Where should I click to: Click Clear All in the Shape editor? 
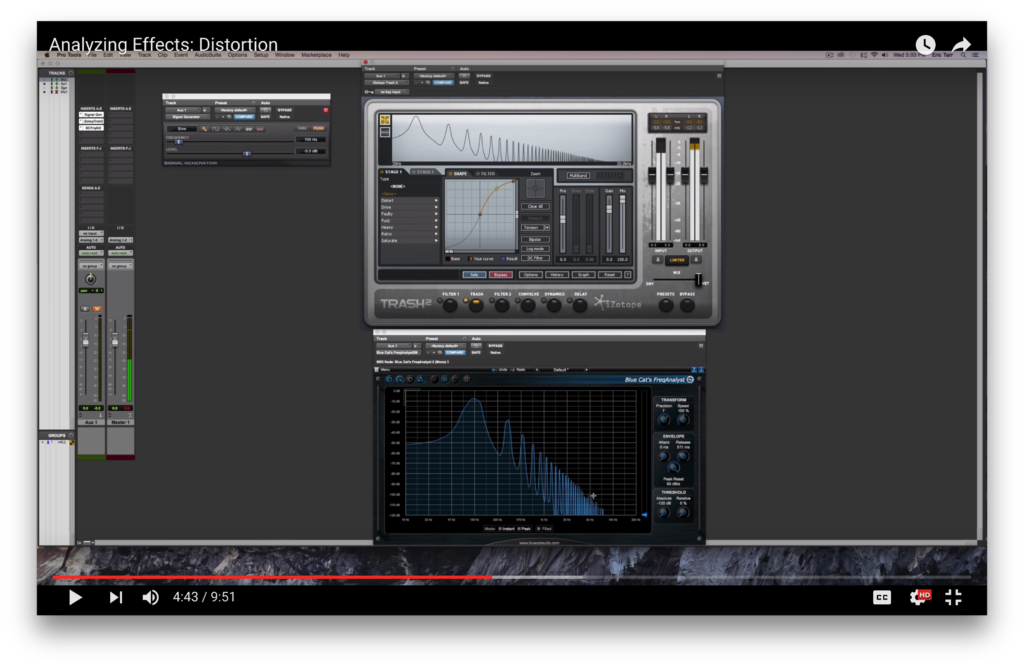click(535, 206)
